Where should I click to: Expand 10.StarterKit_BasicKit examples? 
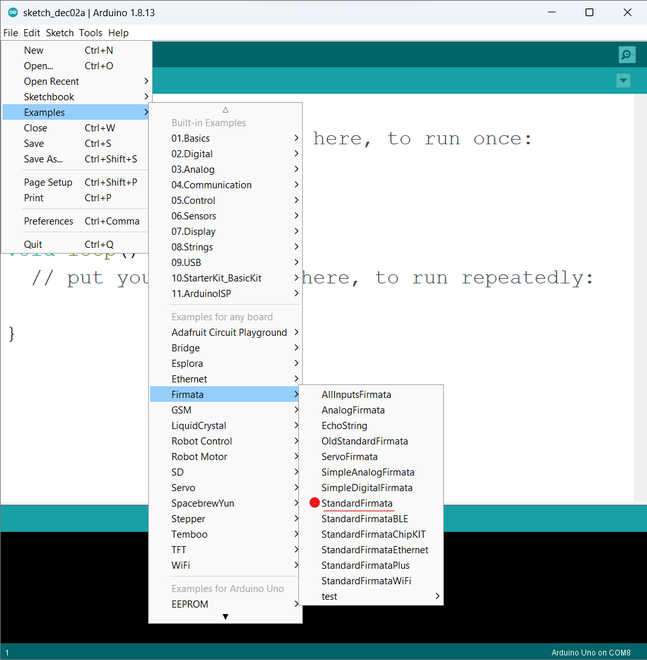tap(225, 278)
